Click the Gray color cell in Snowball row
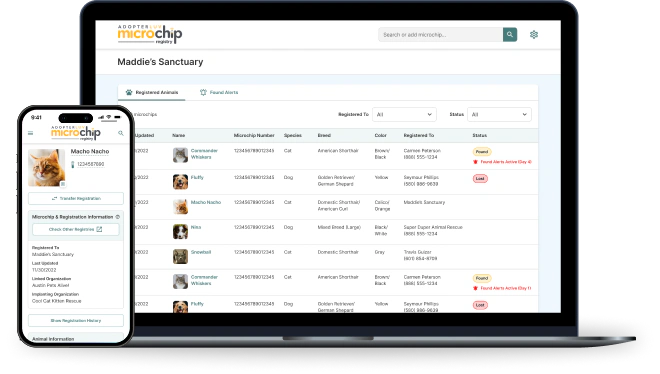The height and width of the screenshot is (374, 660). tap(380, 252)
